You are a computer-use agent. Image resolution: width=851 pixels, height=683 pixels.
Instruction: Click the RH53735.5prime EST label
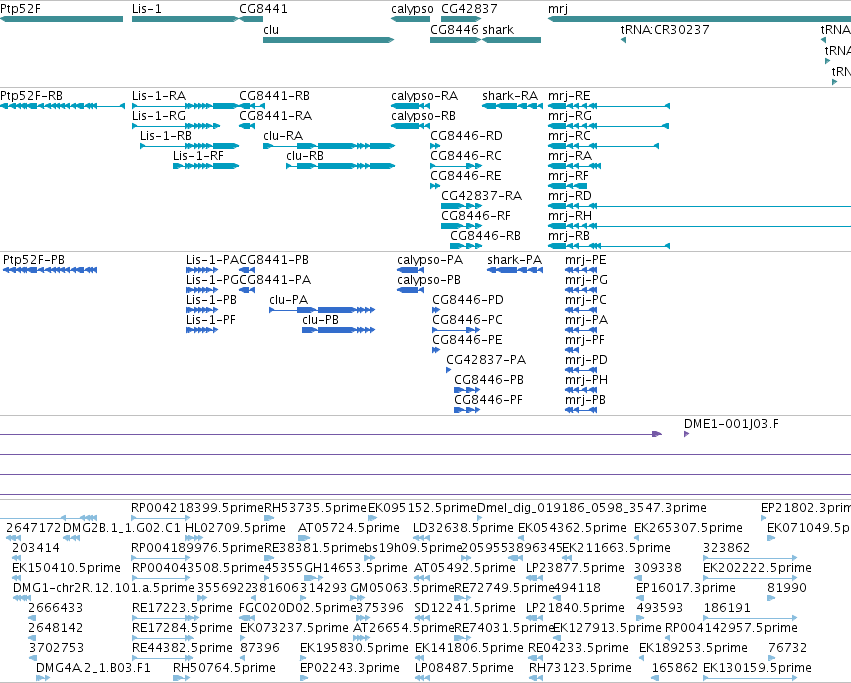(315, 508)
